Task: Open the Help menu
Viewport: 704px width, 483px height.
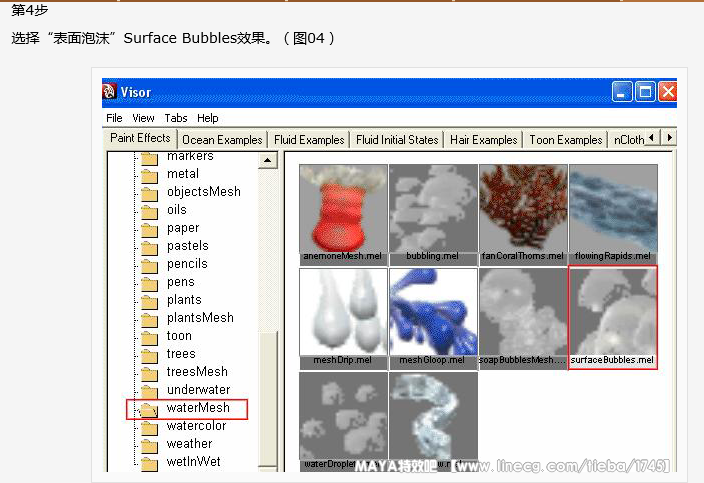Action: (207, 118)
